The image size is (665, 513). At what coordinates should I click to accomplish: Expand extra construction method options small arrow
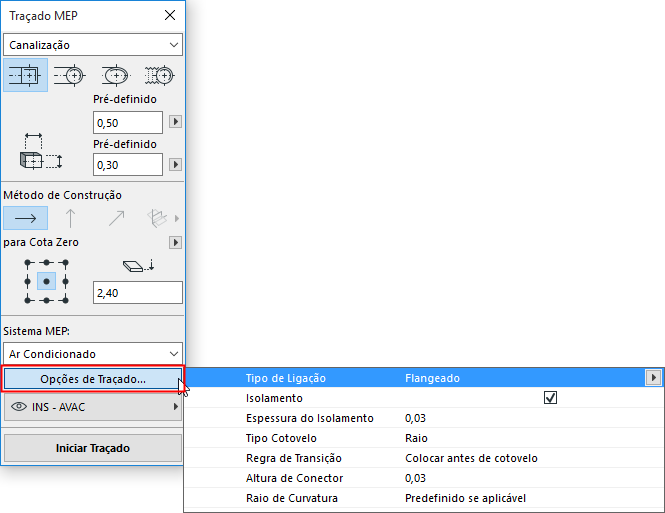pos(177,218)
